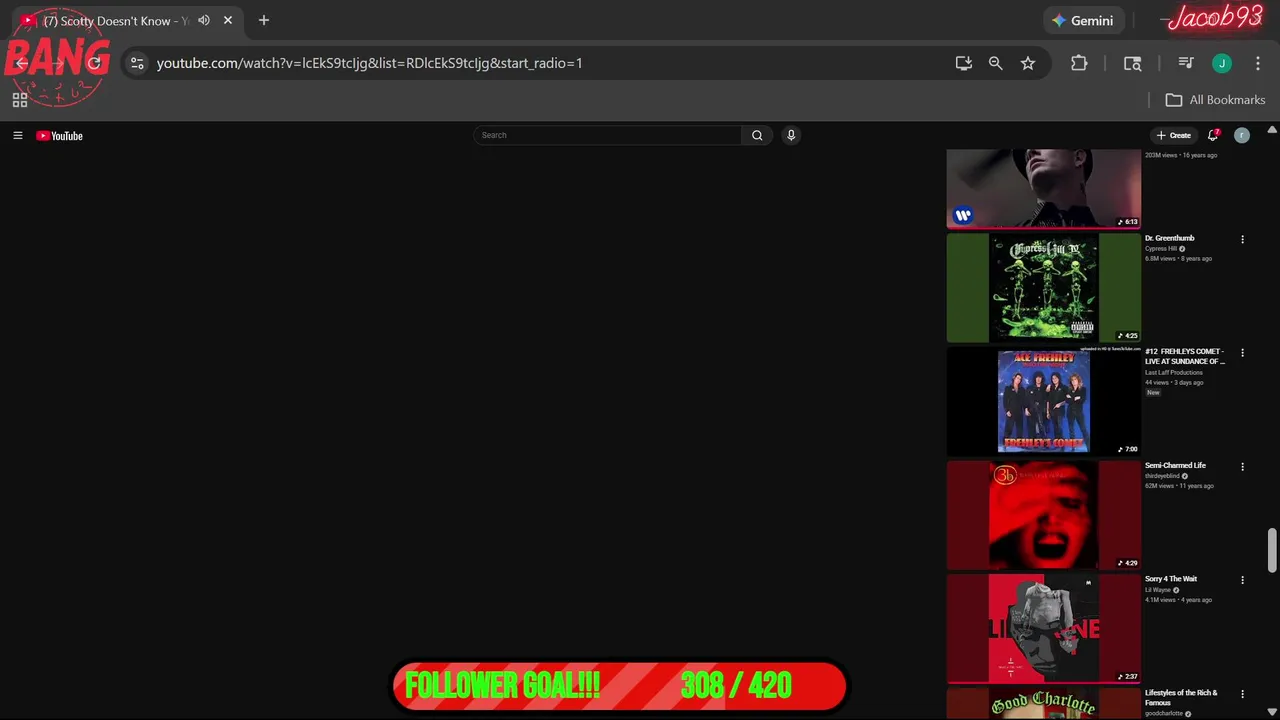Open the media search icon beside Extensions
This screenshot has height=720, width=1280.
[1132, 63]
